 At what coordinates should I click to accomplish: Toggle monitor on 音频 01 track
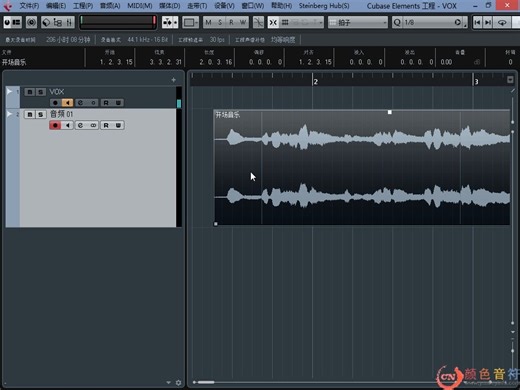pos(67,125)
